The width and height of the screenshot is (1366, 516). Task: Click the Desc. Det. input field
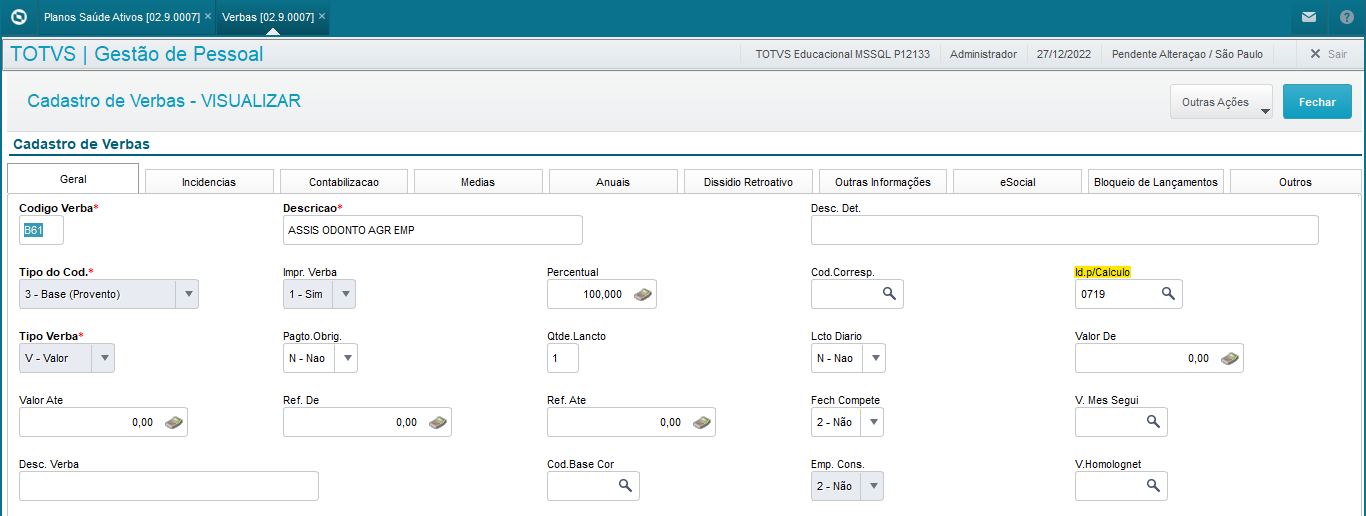point(1065,230)
